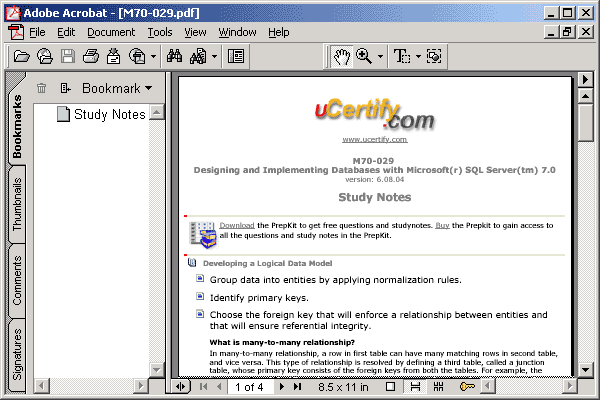Select the Zoom In magnifier tool
The image size is (600, 400).
(364, 56)
